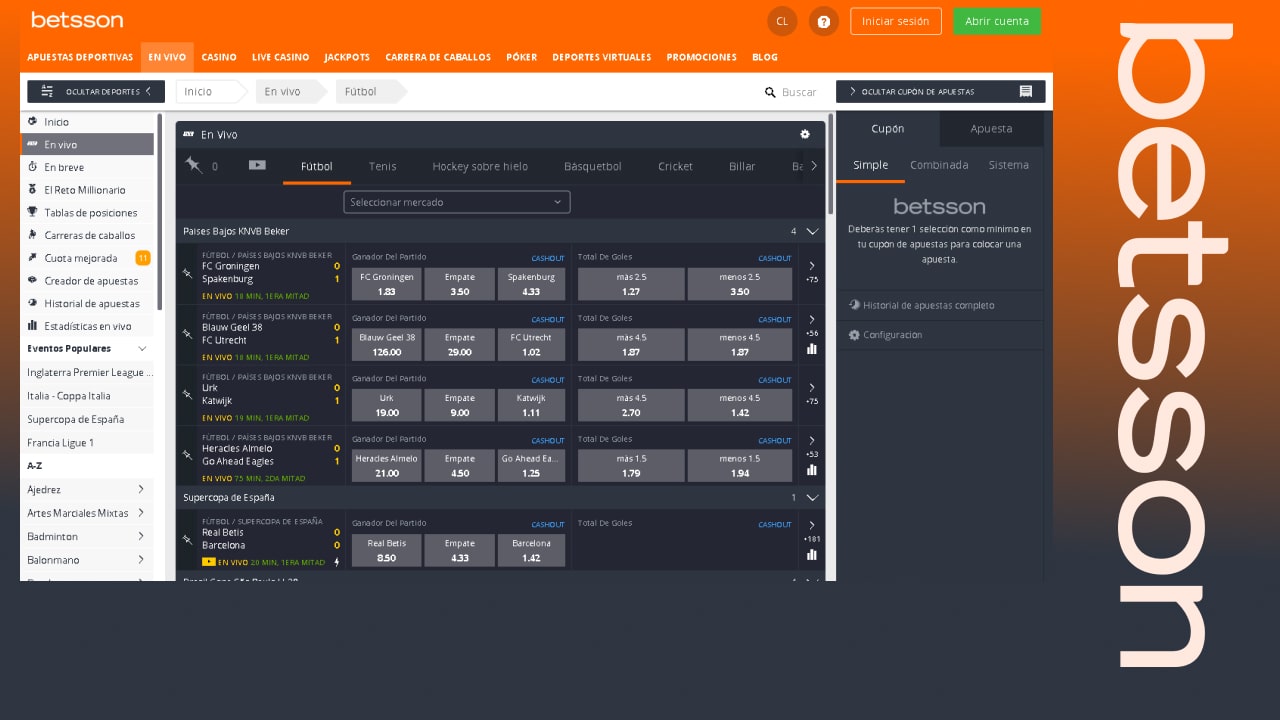Bet on Barcelona at 1.42
Viewport: 1280px width, 720px height.
(531, 550)
